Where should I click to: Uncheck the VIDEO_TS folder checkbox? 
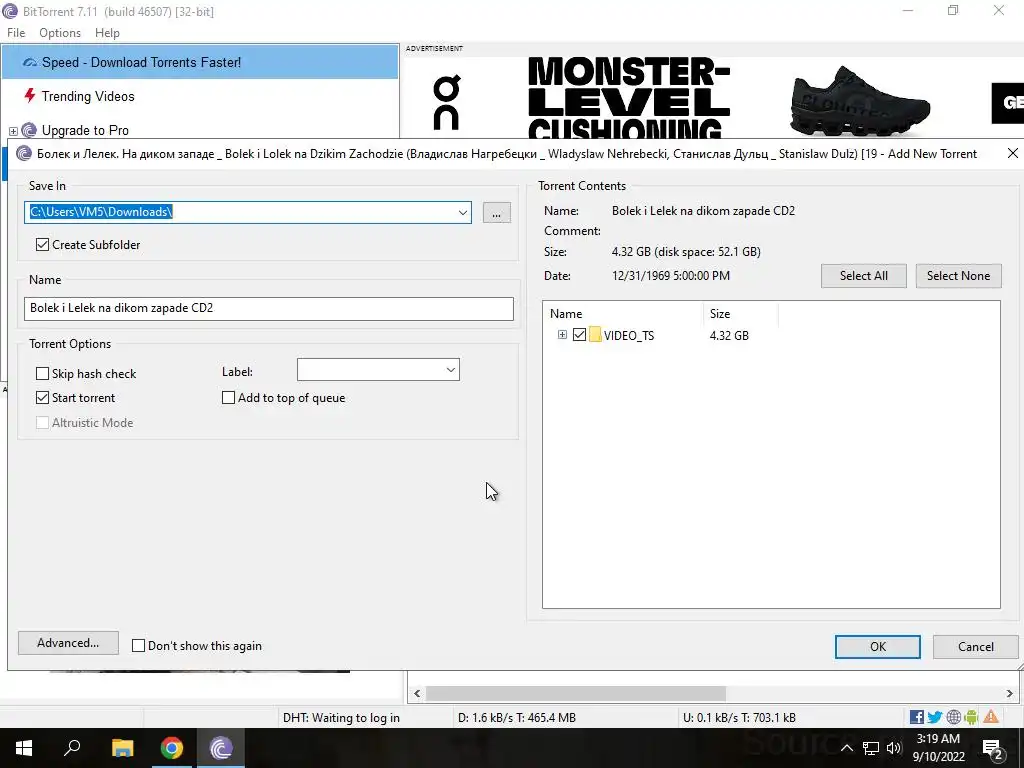click(x=579, y=335)
